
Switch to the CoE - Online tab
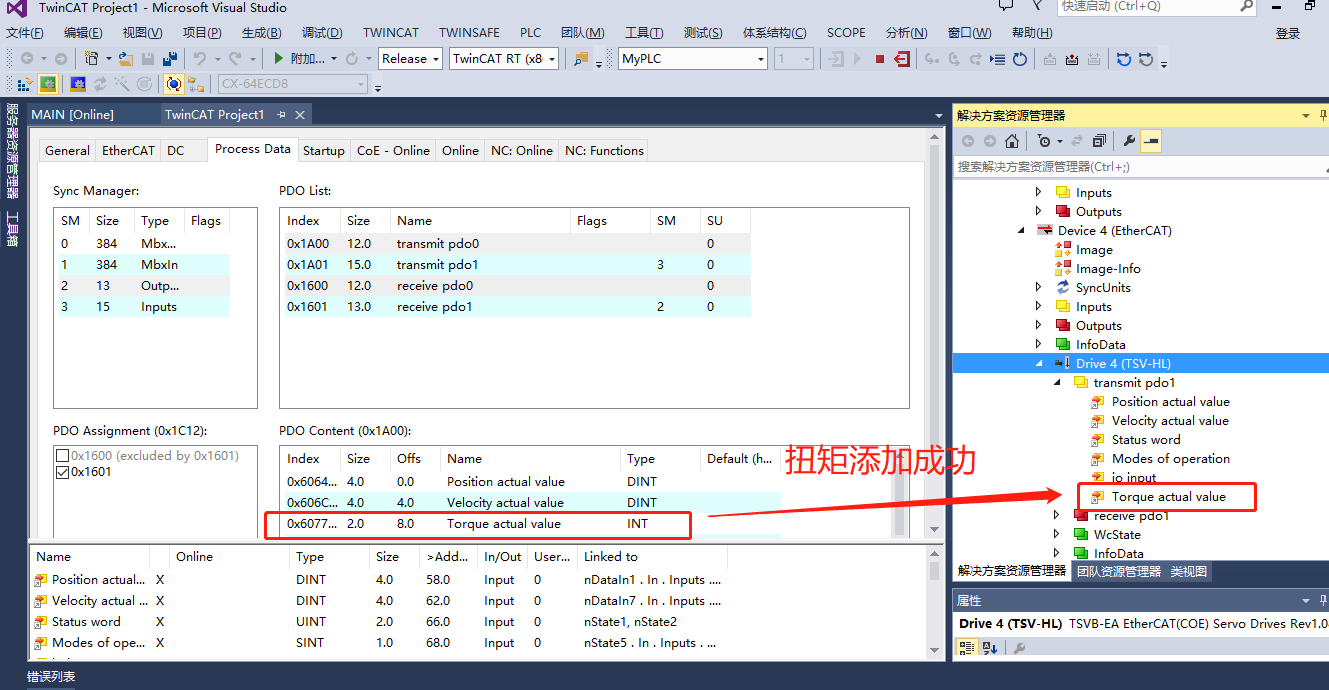click(394, 151)
